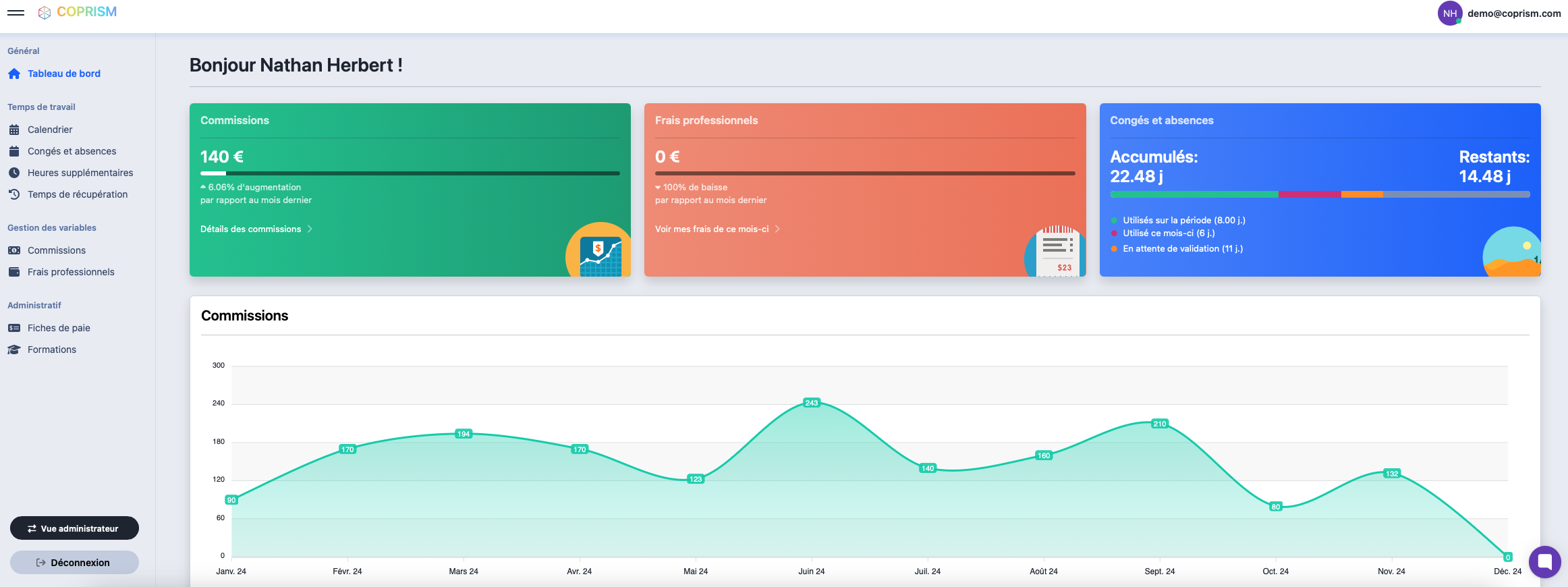This screenshot has height=587, width=1568.
Task: Toggle the hamburger menu icon
Action: point(16,13)
